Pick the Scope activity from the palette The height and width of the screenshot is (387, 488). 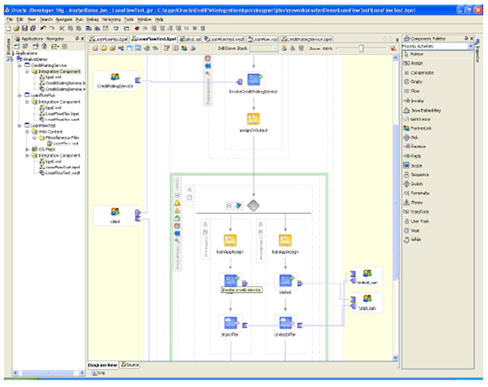[413, 165]
